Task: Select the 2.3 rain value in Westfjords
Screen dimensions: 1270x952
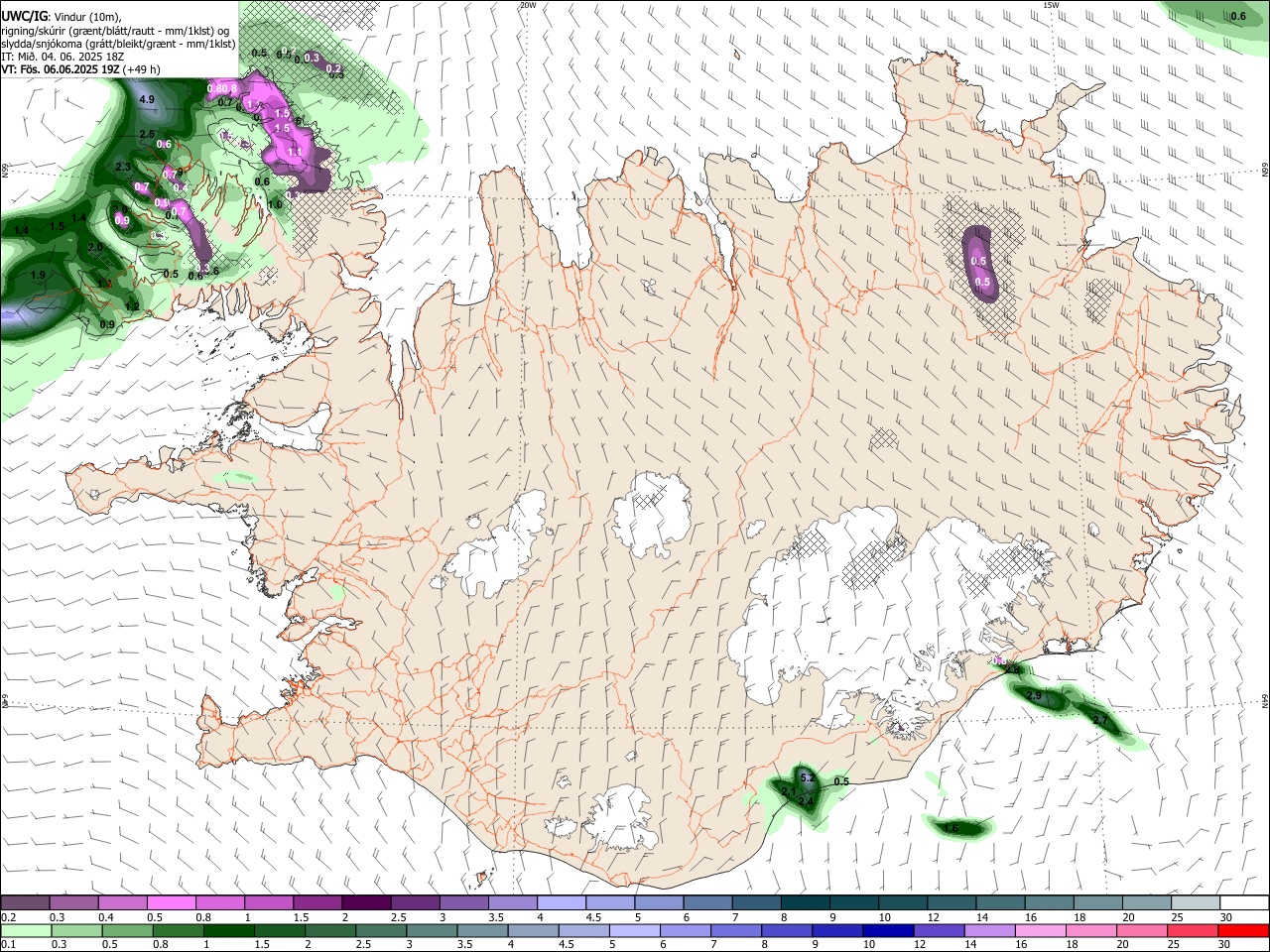Action: click(x=124, y=168)
